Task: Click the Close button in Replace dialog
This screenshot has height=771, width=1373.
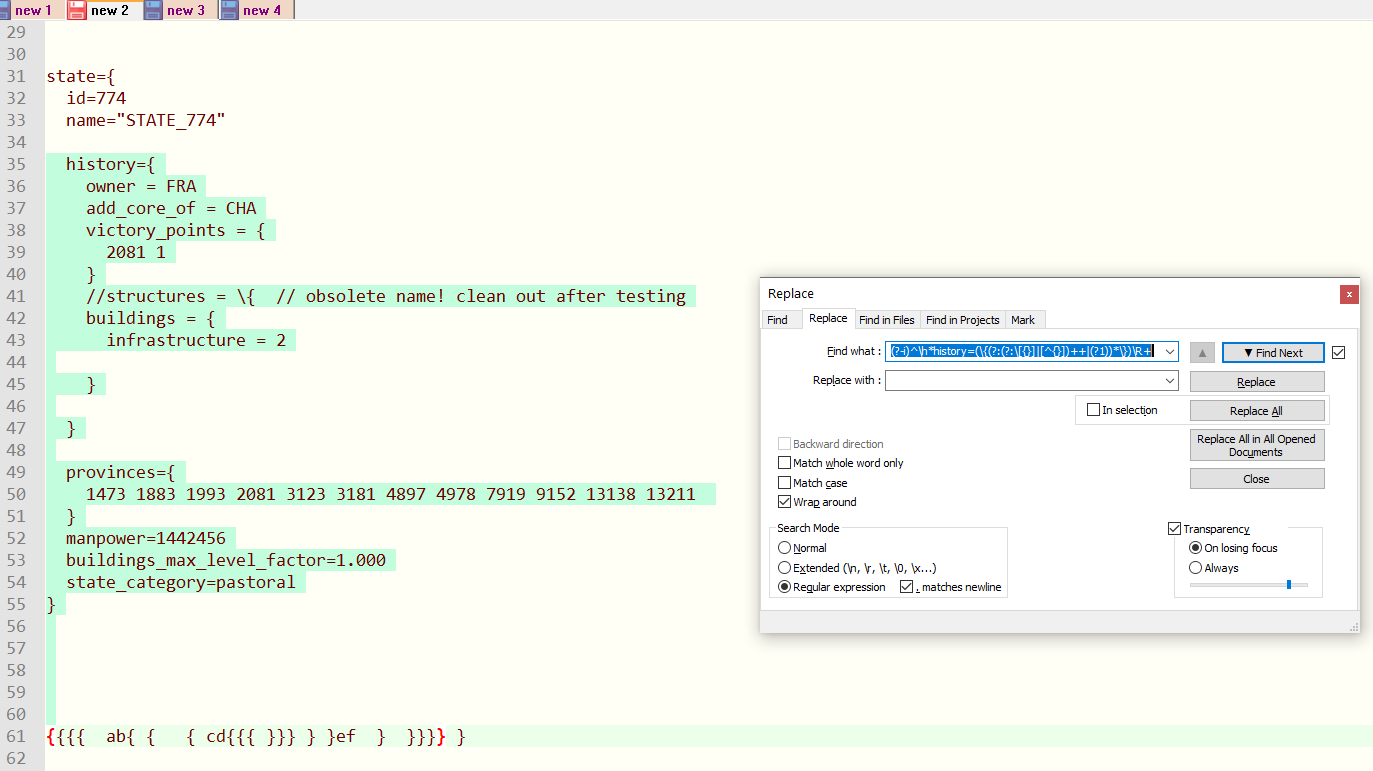Action: click(1257, 479)
